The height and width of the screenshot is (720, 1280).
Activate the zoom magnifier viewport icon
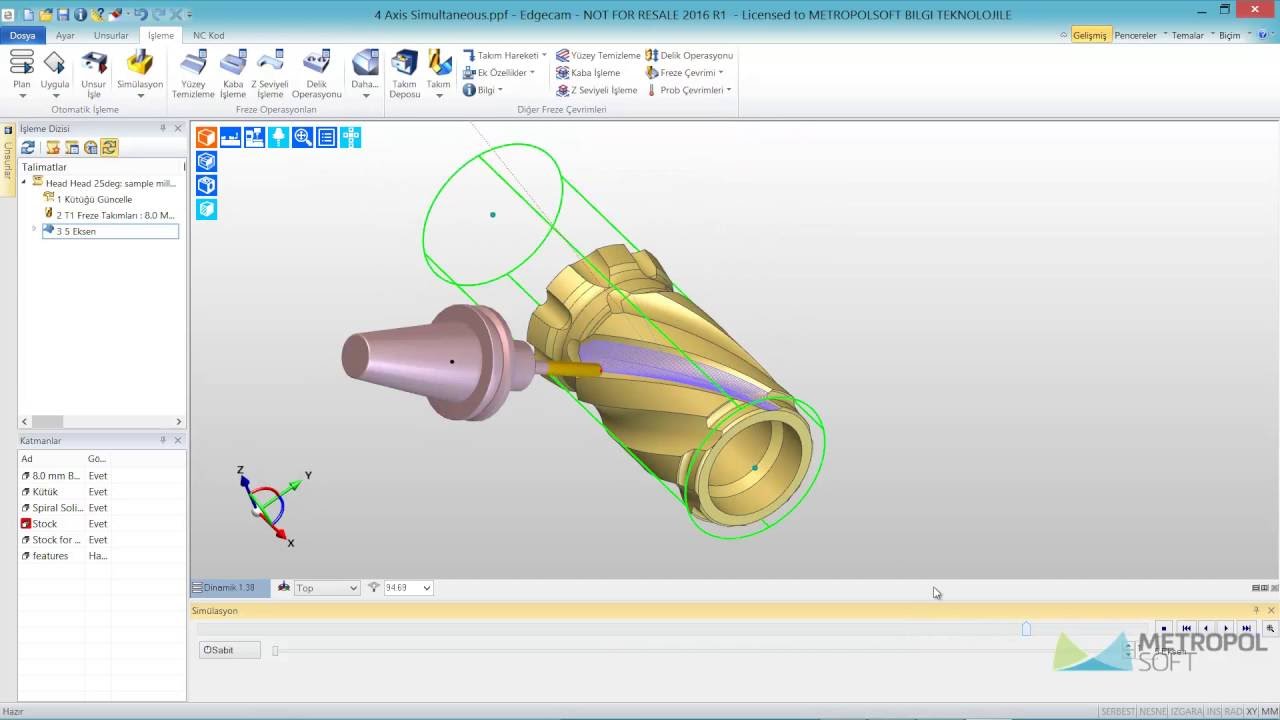[302, 138]
